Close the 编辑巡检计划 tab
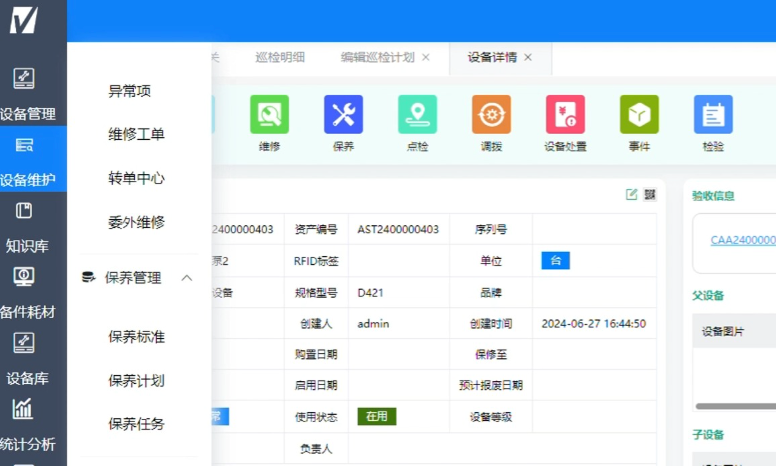The image size is (776, 466). (426, 58)
